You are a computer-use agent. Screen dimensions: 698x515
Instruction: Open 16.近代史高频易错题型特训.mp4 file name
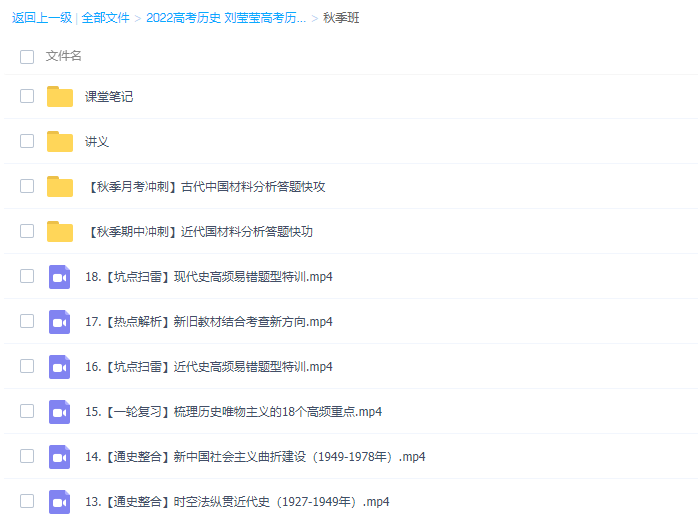coord(209,367)
